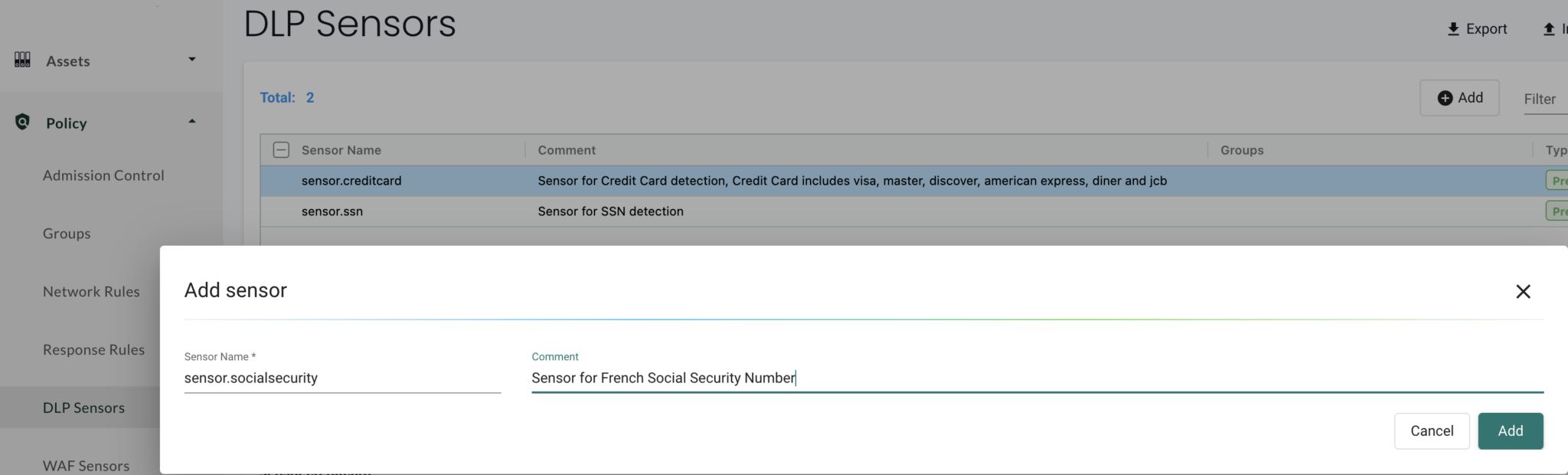This screenshot has width=1568, height=475.
Task: Click the Assets grid icon in sidebar
Action: pos(23,60)
